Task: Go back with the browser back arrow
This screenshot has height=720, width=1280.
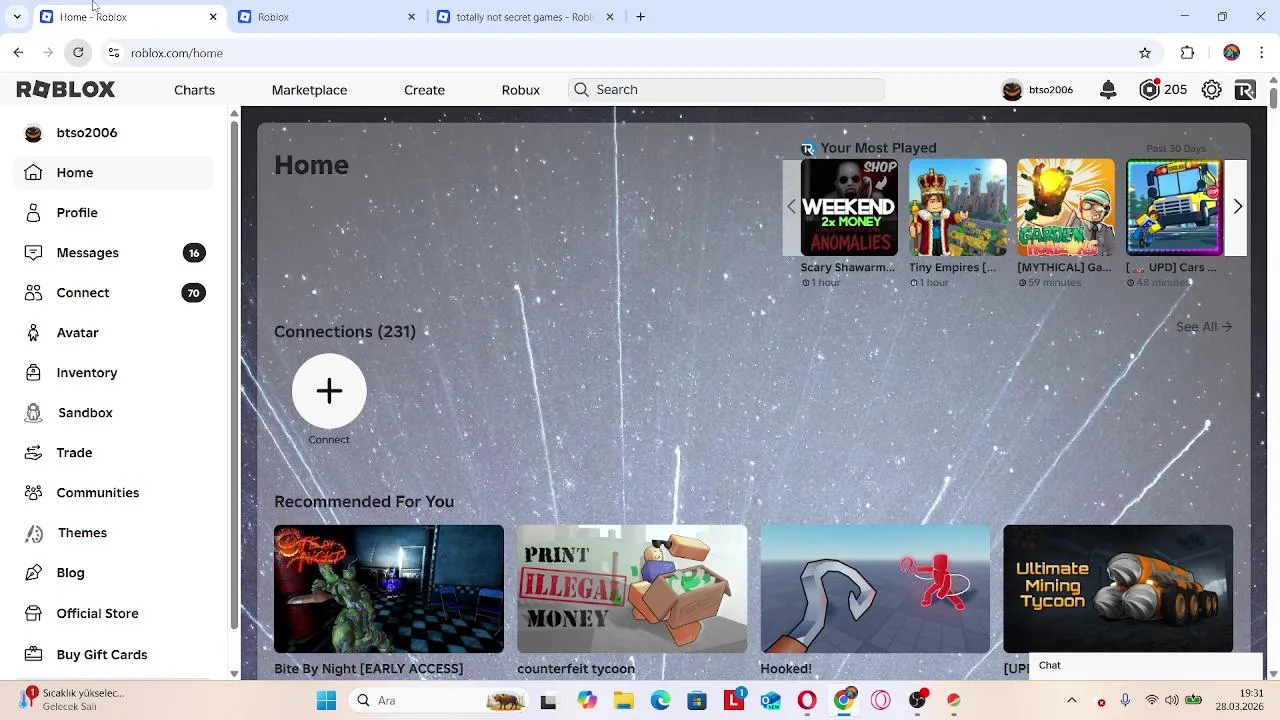Action: (x=18, y=53)
